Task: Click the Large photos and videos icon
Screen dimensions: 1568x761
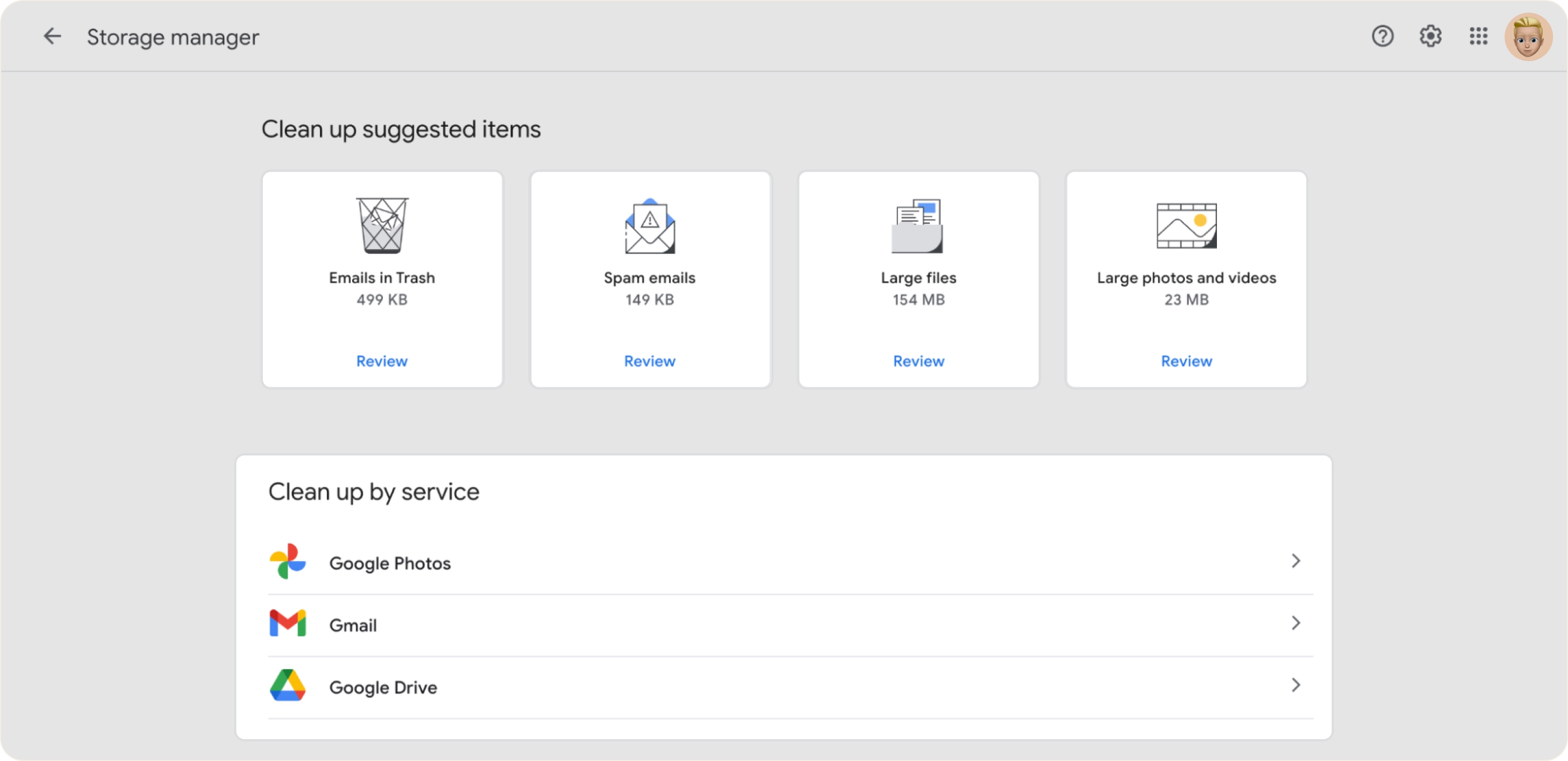Action: (1186, 224)
